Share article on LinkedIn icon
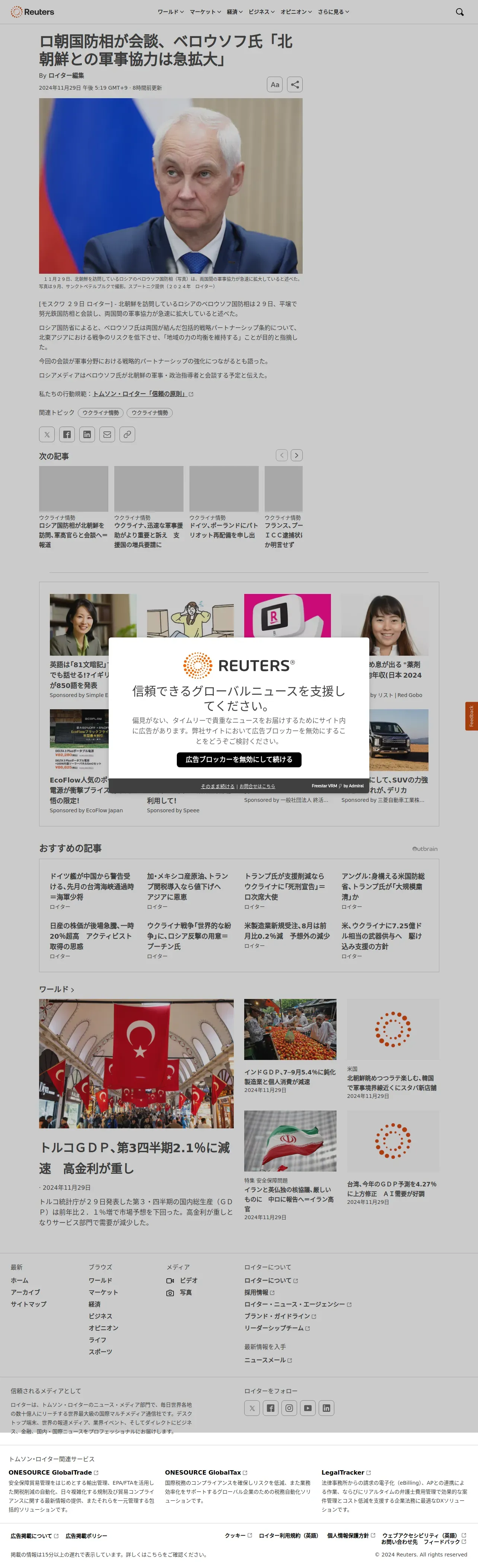Image resolution: width=478 pixels, height=1568 pixels. [87, 435]
